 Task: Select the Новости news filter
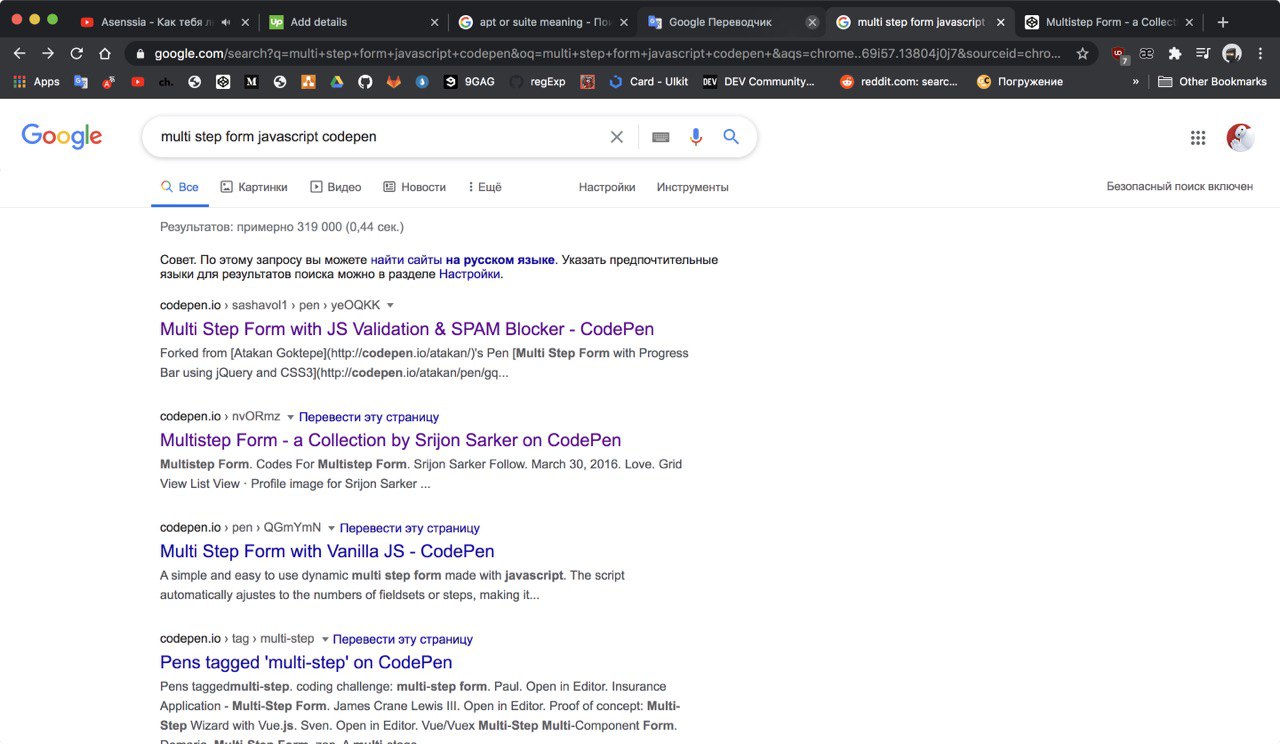pos(414,187)
